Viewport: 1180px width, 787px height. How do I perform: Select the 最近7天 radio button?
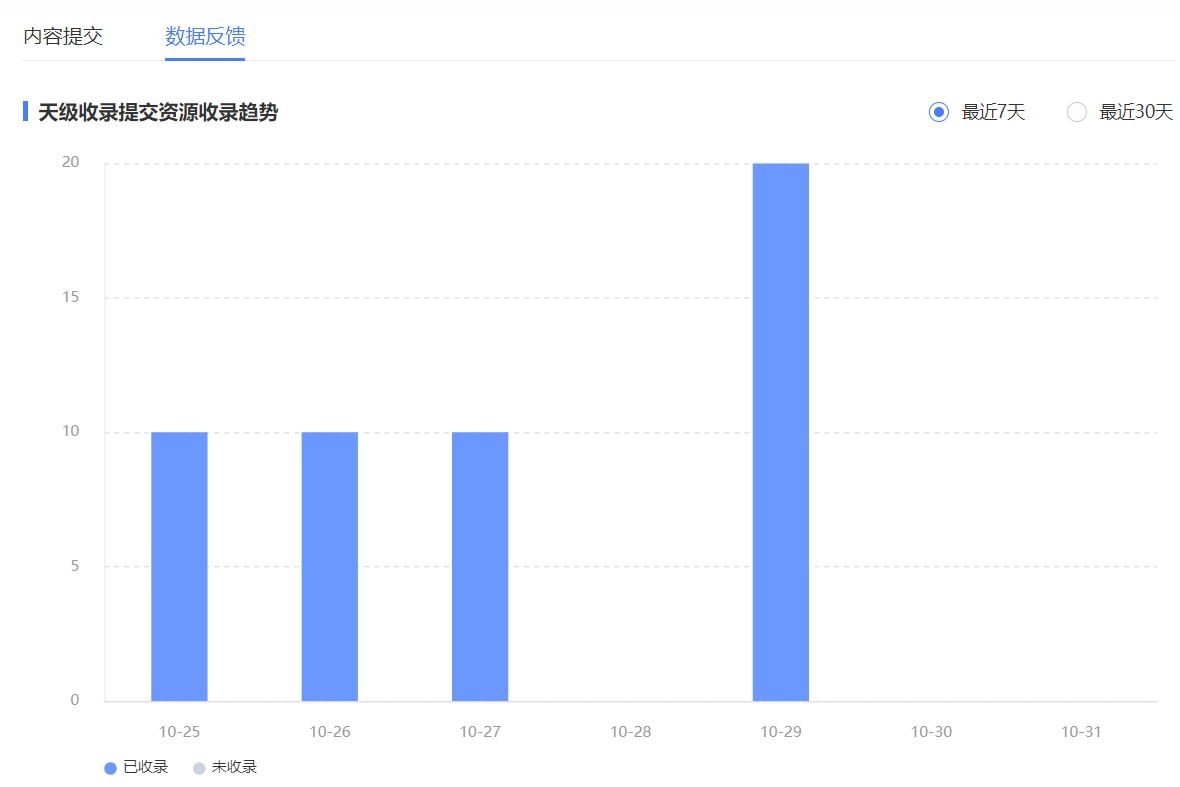tap(938, 112)
